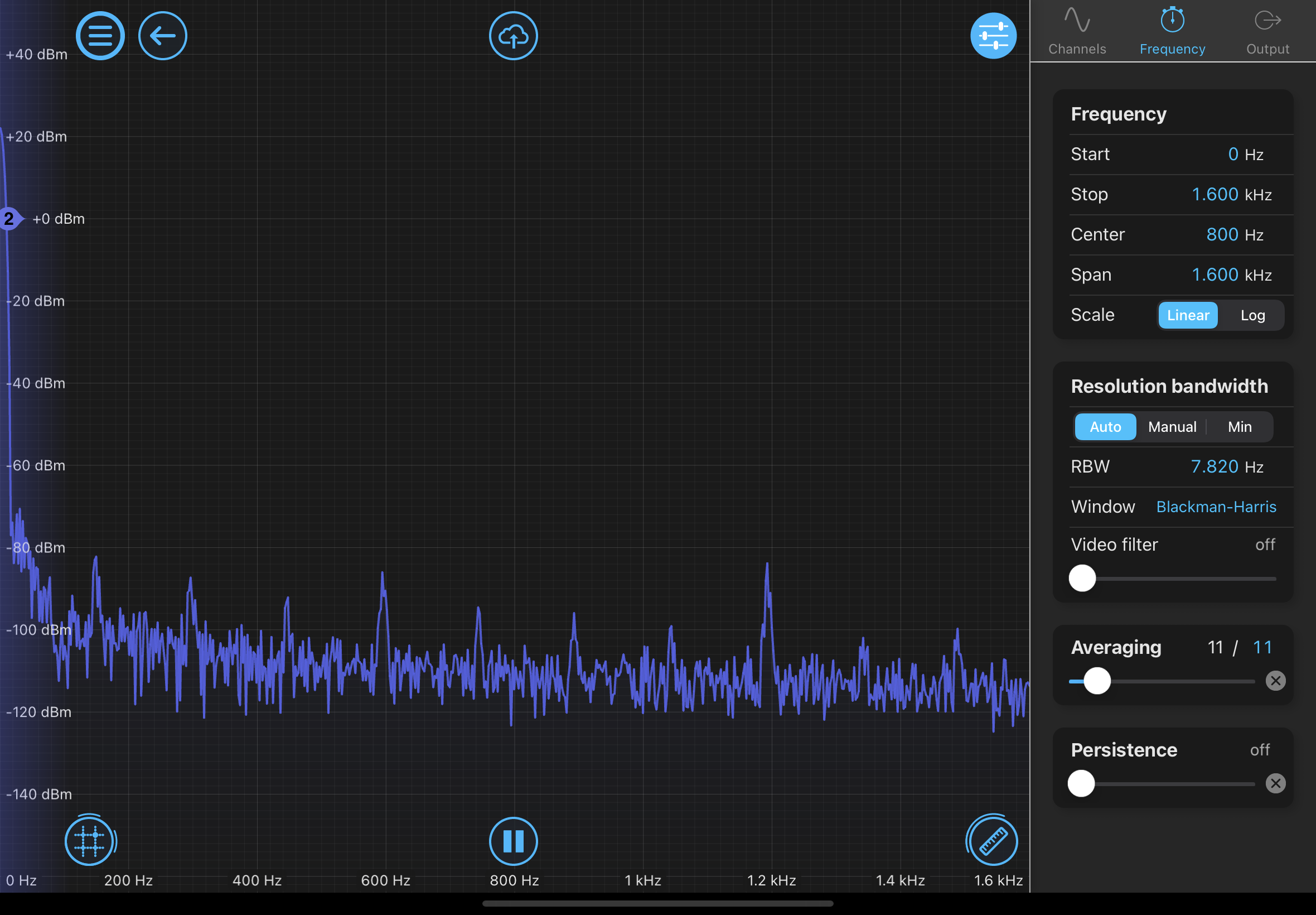Switch to the Frequency tab
Image resolution: width=1316 pixels, height=915 pixels.
point(1172,32)
